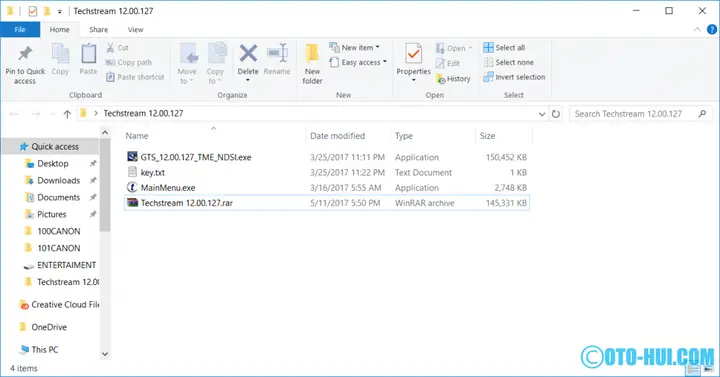The width and height of the screenshot is (720, 377).
Task: Open the Easy access dropdown
Action: pyautogui.click(x=358, y=62)
